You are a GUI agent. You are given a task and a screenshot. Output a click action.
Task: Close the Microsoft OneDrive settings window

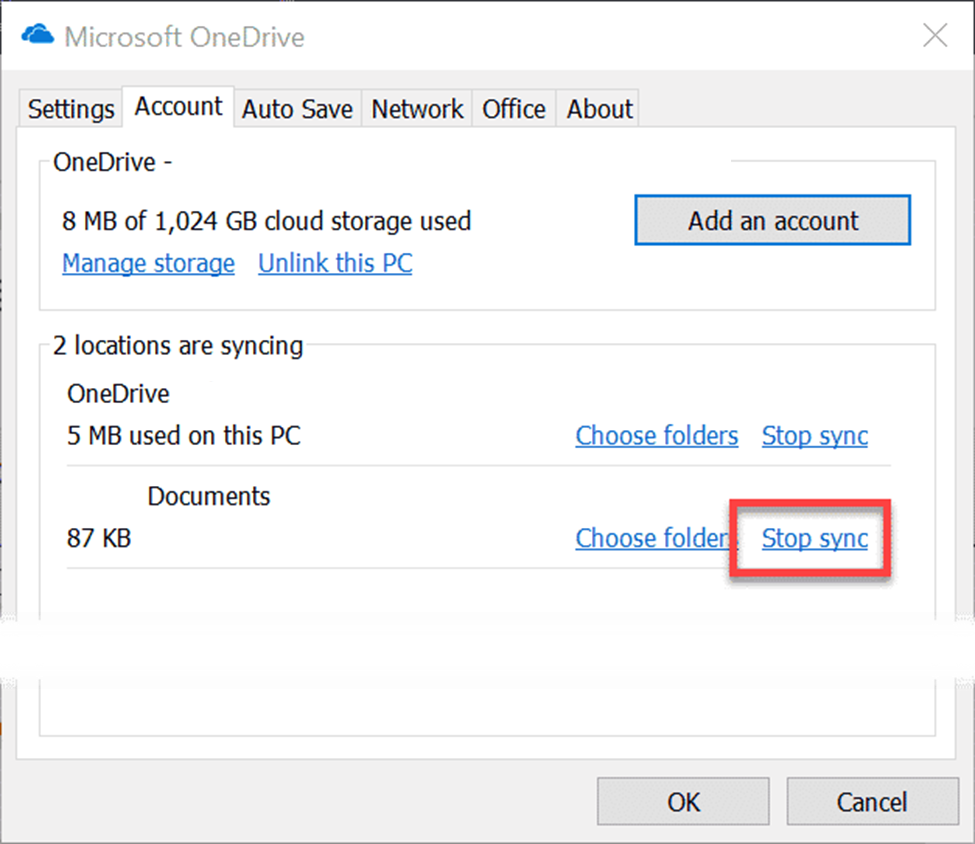[x=934, y=35]
